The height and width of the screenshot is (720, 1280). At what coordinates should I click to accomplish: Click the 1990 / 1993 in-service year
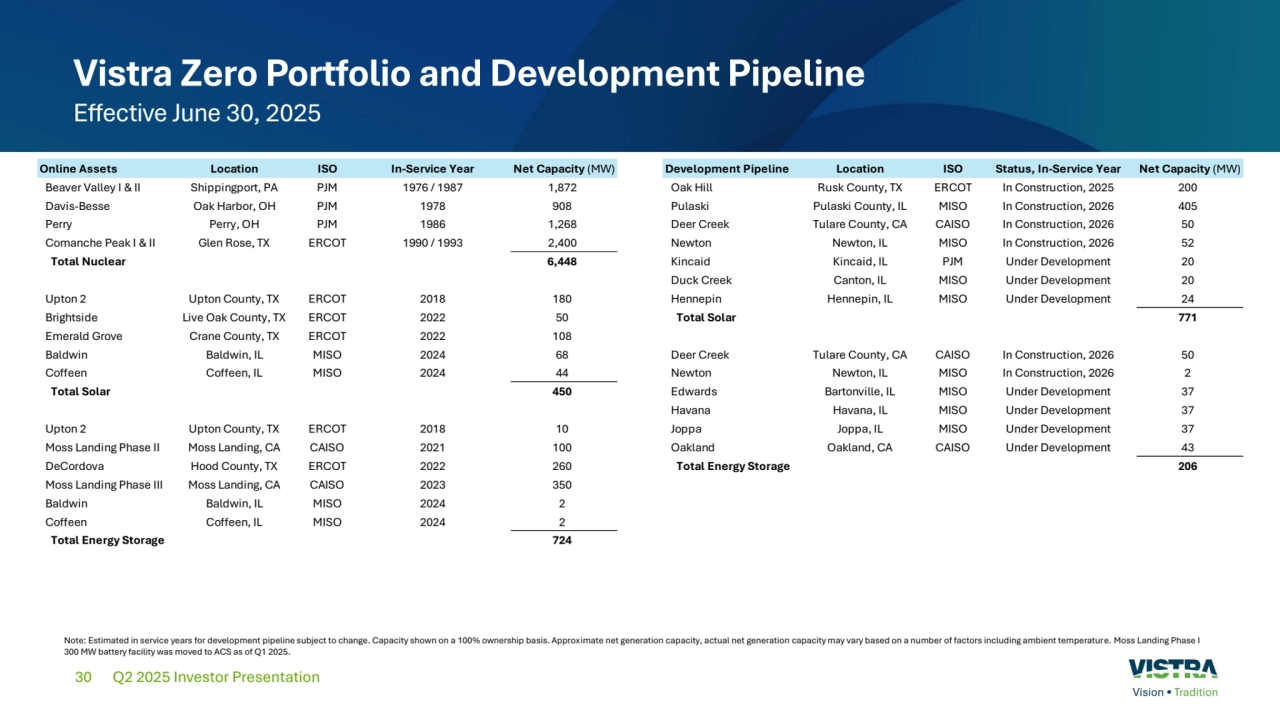tap(432, 243)
